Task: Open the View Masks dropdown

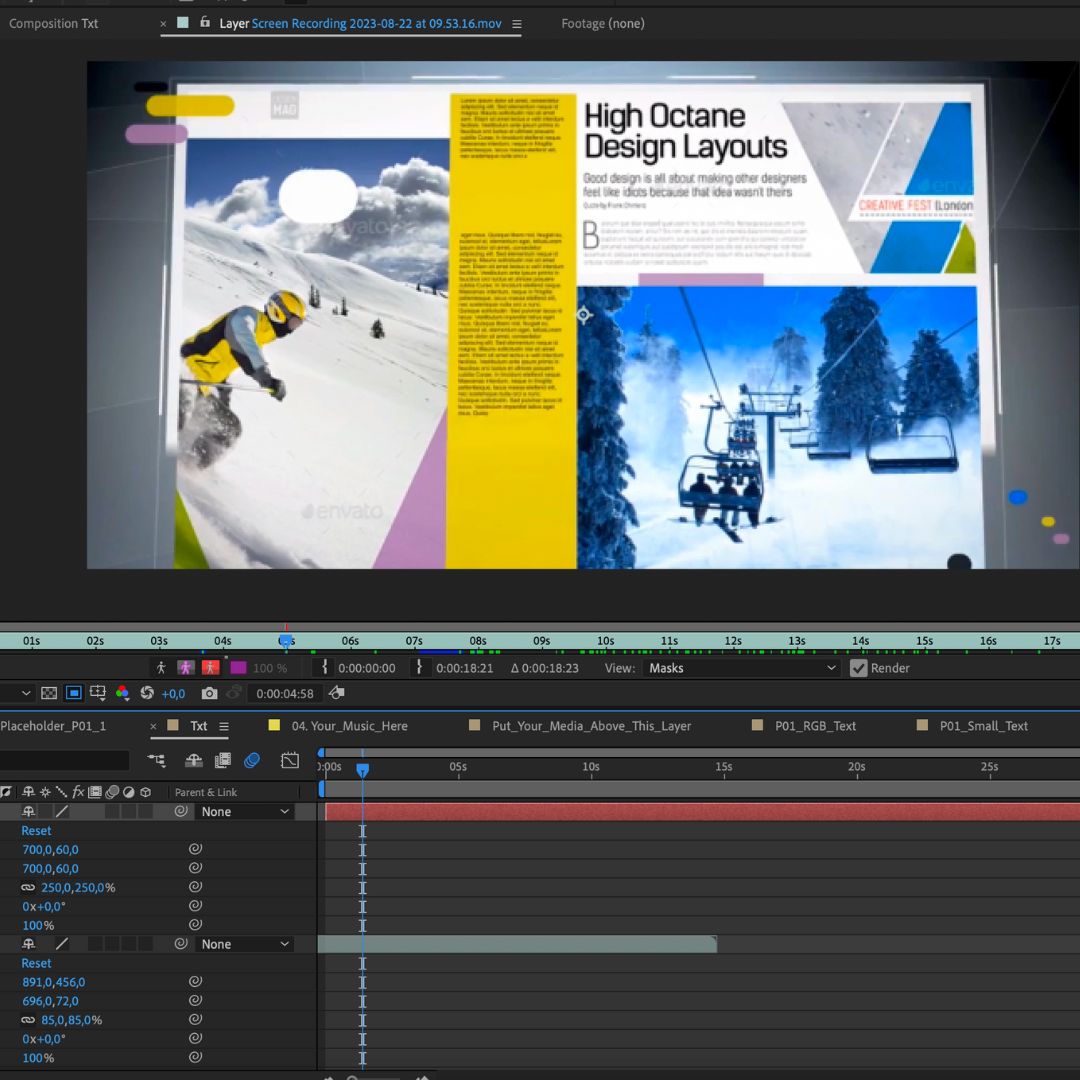Action: 741,668
